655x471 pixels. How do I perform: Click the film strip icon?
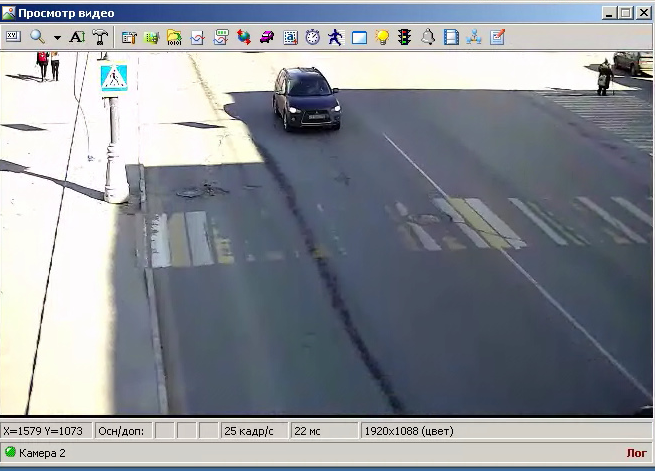(451, 37)
